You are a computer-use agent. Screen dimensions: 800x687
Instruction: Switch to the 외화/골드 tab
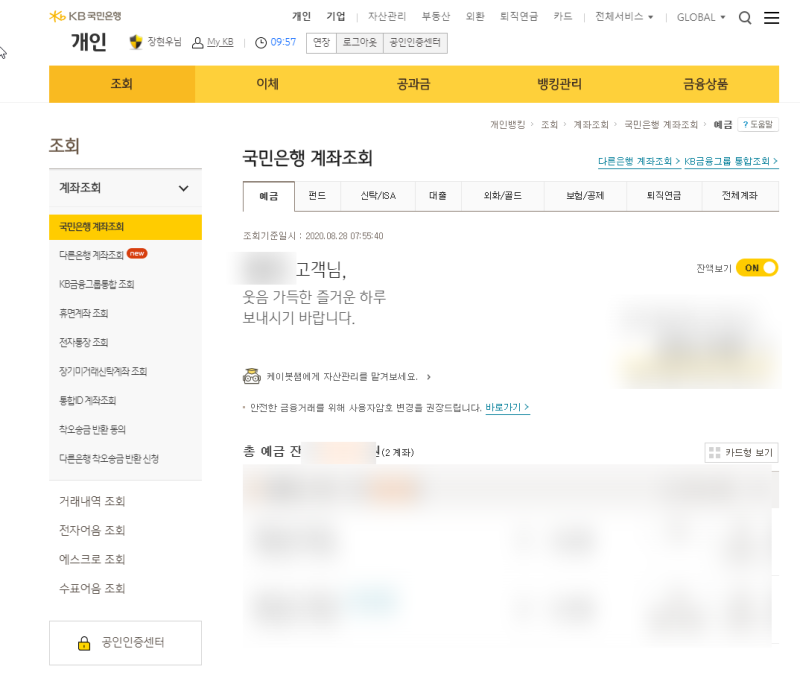click(x=503, y=196)
